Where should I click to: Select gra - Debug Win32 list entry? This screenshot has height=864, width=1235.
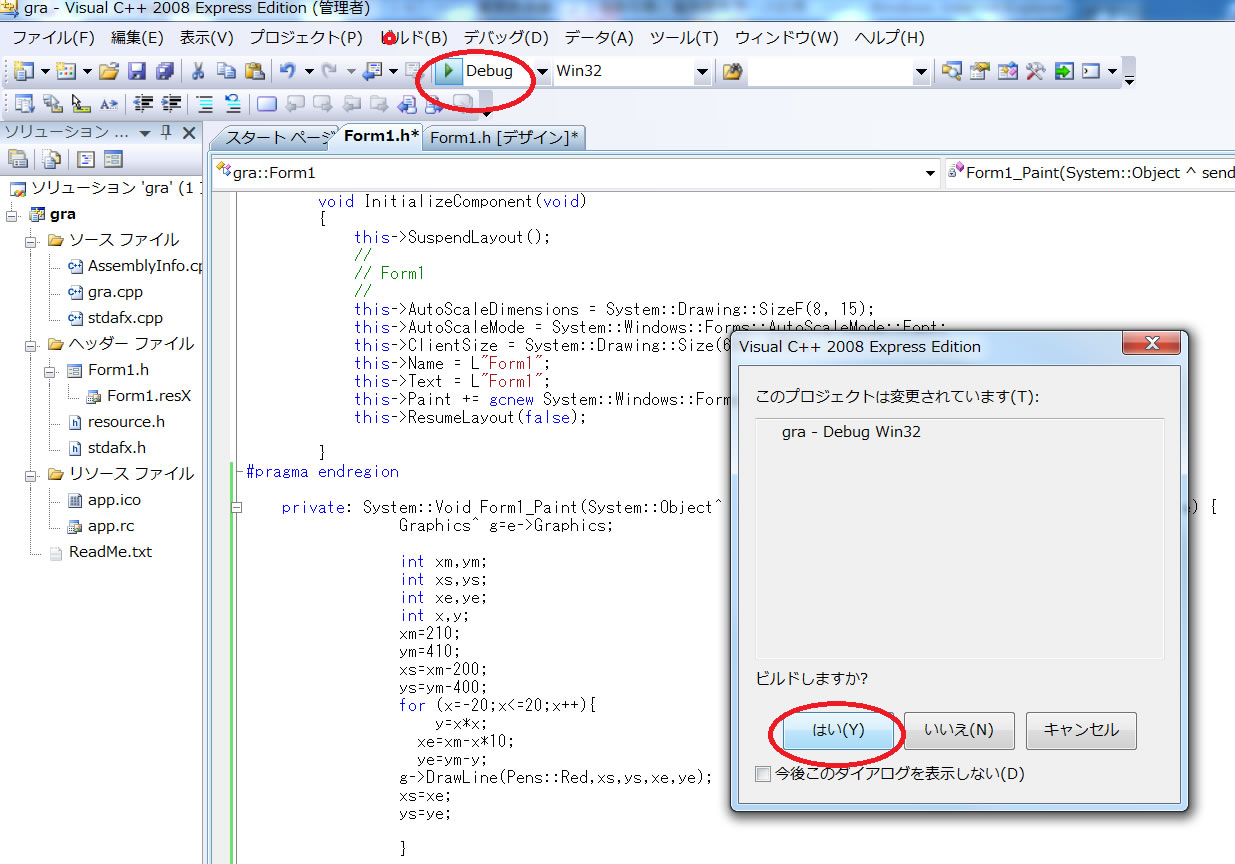click(x=851, y=432)
